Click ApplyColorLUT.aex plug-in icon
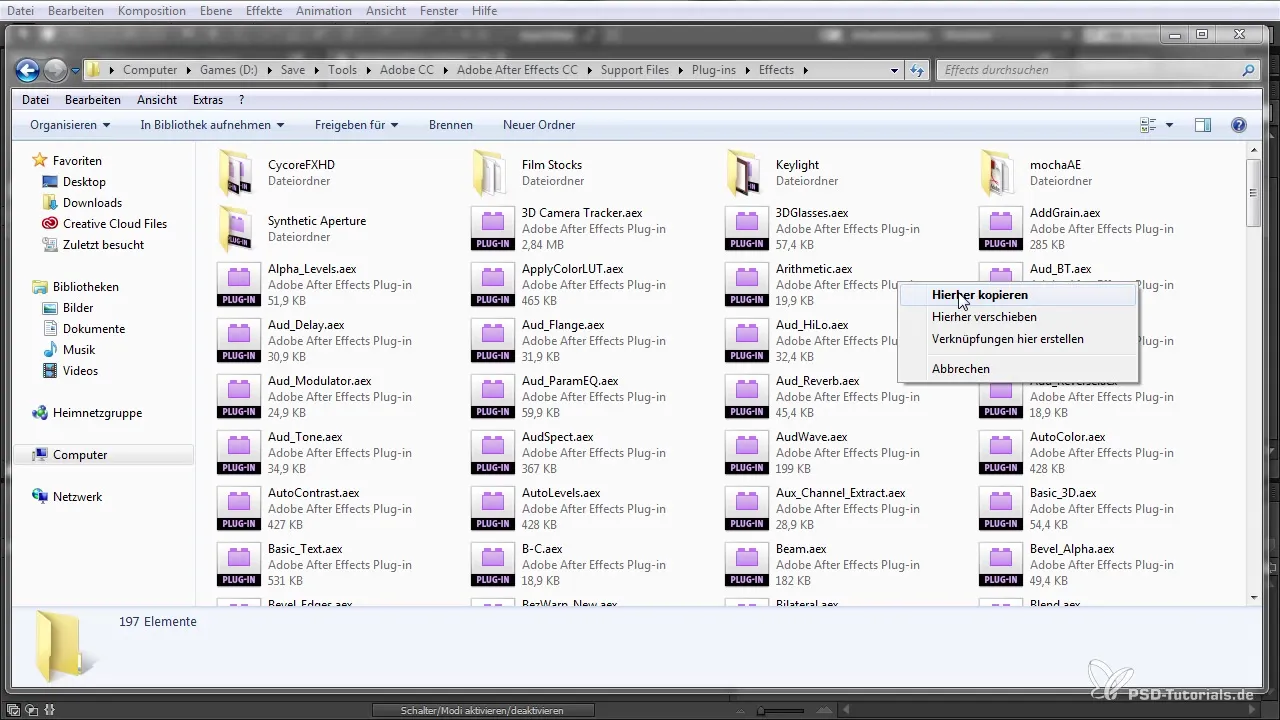The height and width of the screenshot is (720, 1280). (x=492, y=285)
